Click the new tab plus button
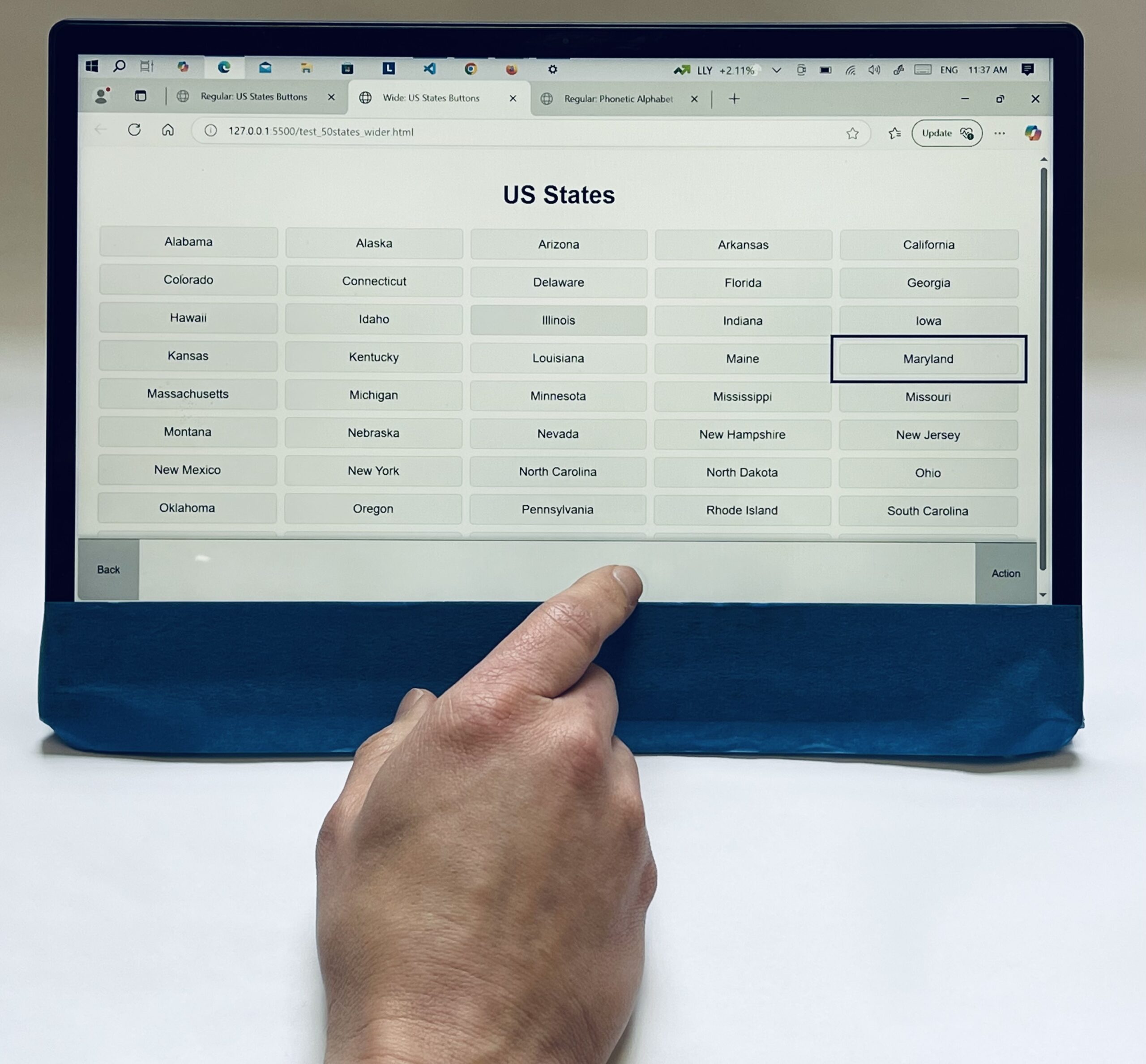Screen dimensions: 1146x1064 [734, 98]
